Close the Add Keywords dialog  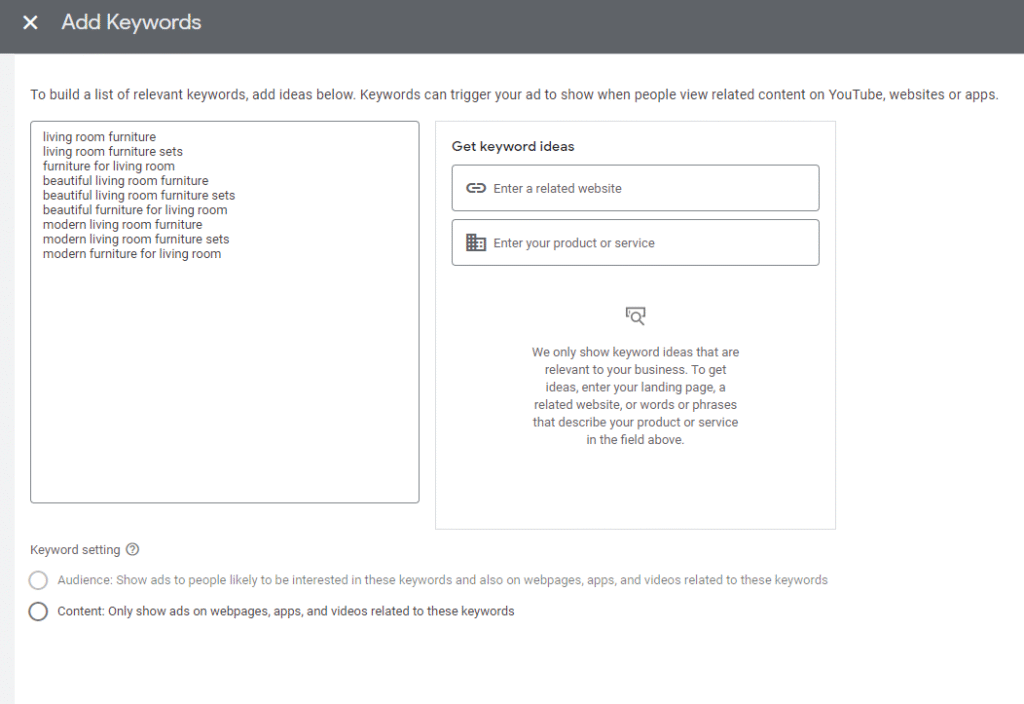coord(31,22)
